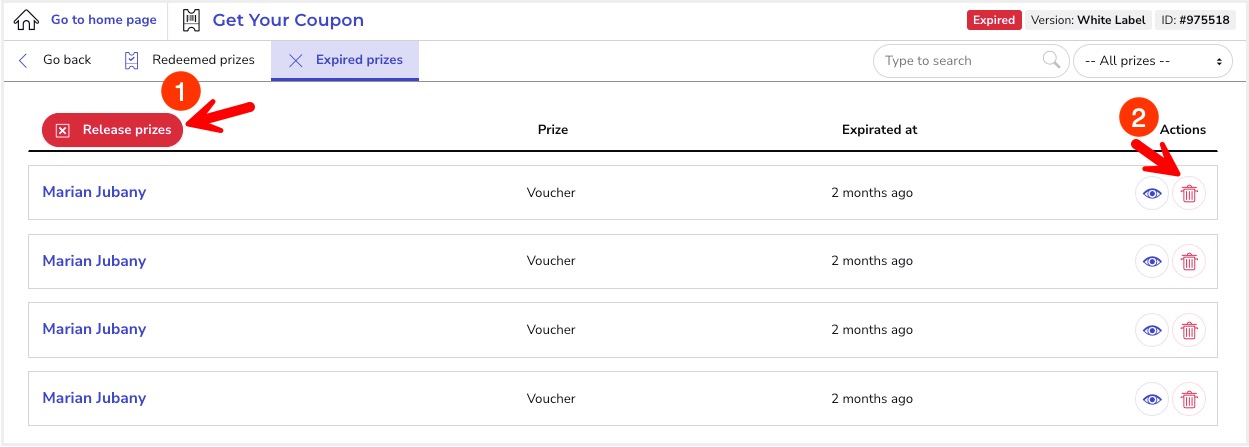
Task: Click the eye icon in the fourth row
Action: pos(1152,399)
